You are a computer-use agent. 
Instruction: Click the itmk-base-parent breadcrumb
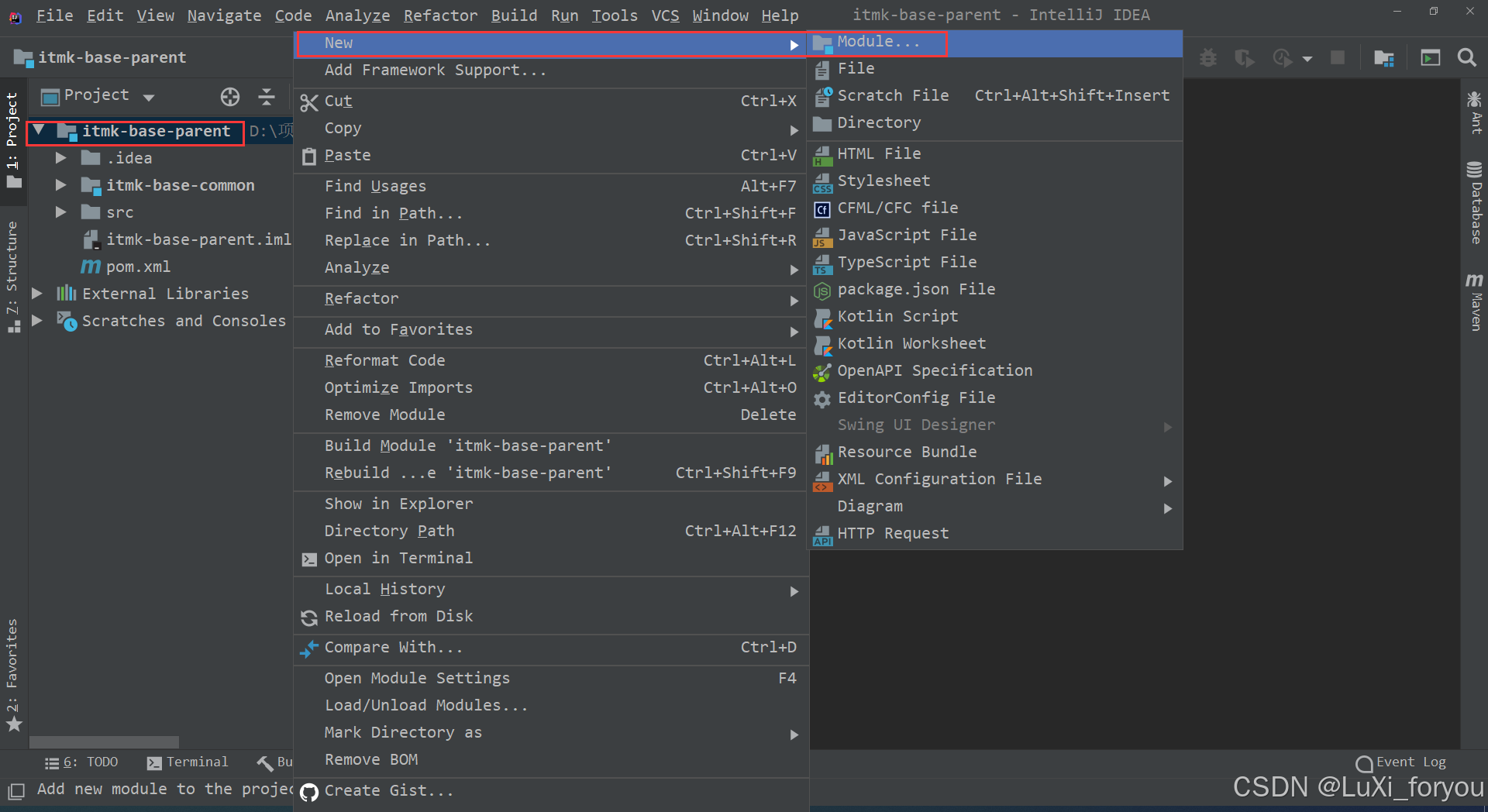click(101, 58)
